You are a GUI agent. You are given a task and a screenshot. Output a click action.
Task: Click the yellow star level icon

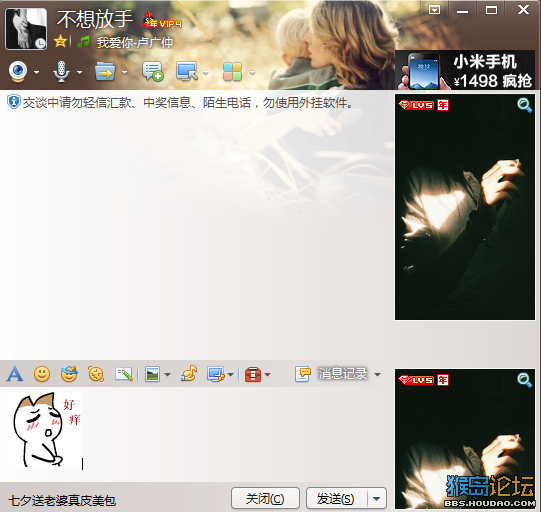[x=60, y=41]
